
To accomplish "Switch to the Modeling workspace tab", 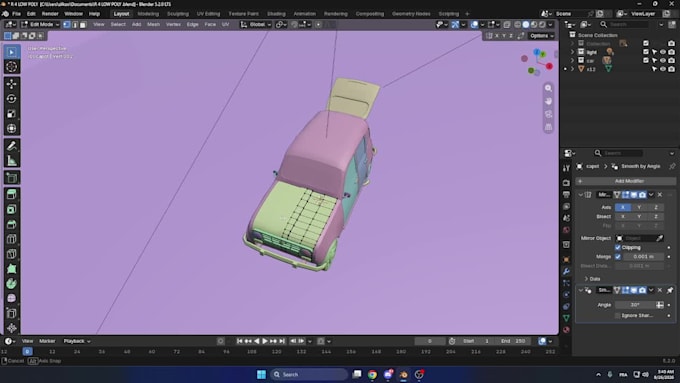I will pyautogui.click(x=148, y=14).
